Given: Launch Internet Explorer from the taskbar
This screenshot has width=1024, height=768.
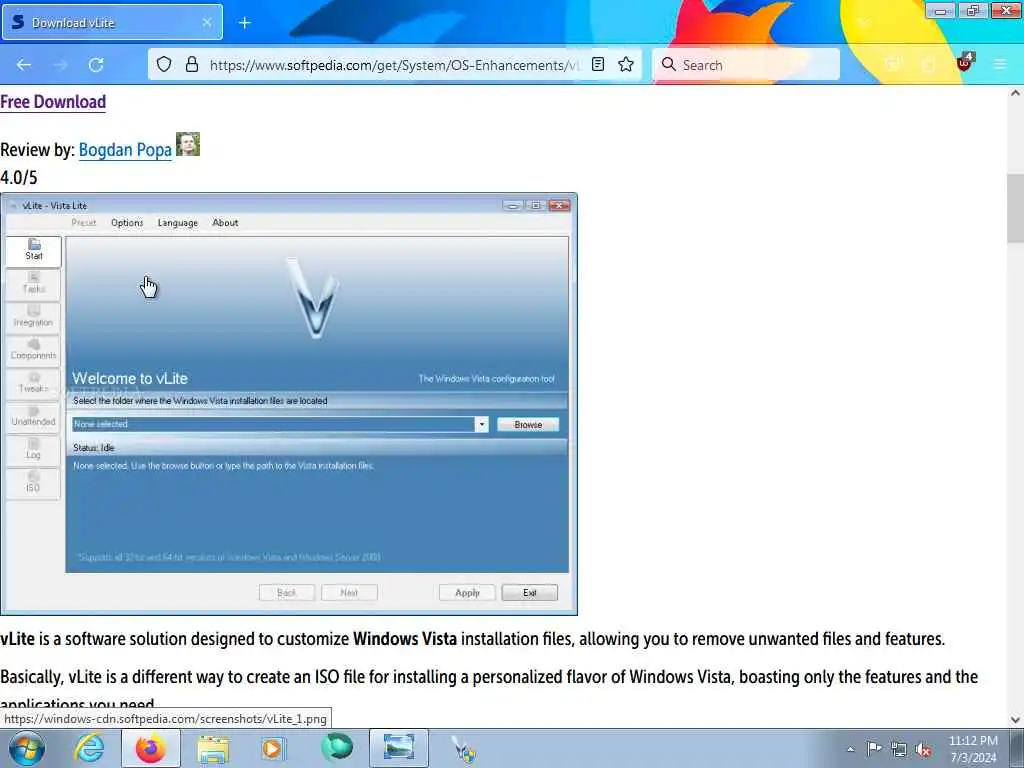Looking at the screenshot, I should coord(89,748).
